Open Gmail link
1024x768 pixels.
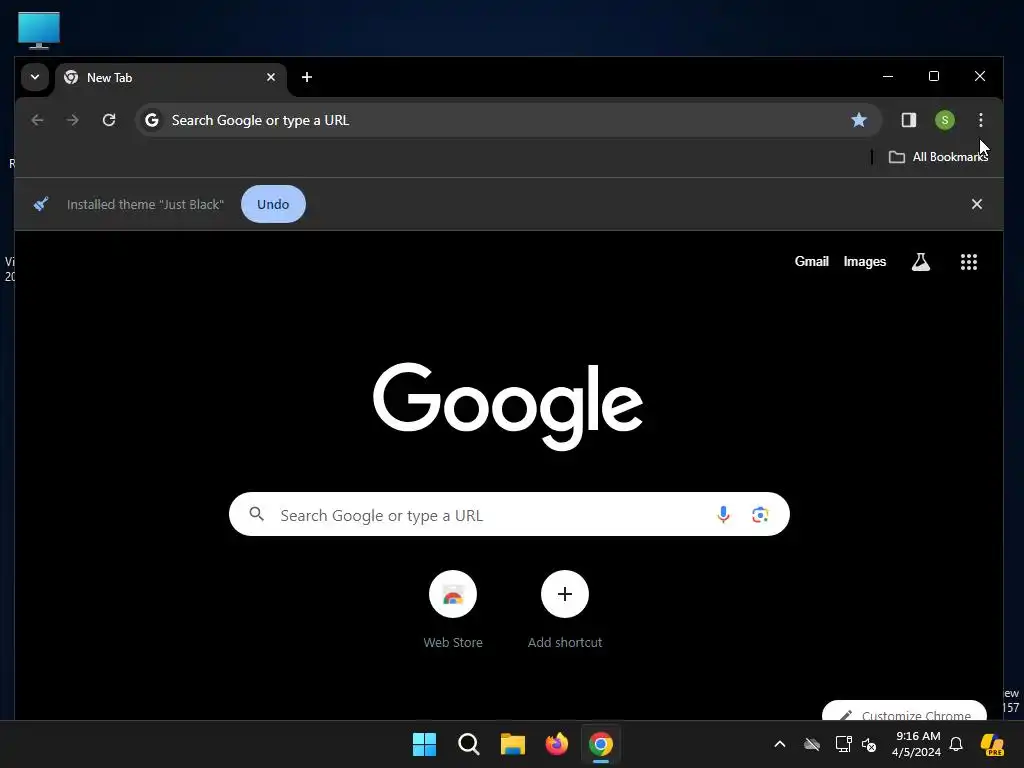click(x=811, y=262)
